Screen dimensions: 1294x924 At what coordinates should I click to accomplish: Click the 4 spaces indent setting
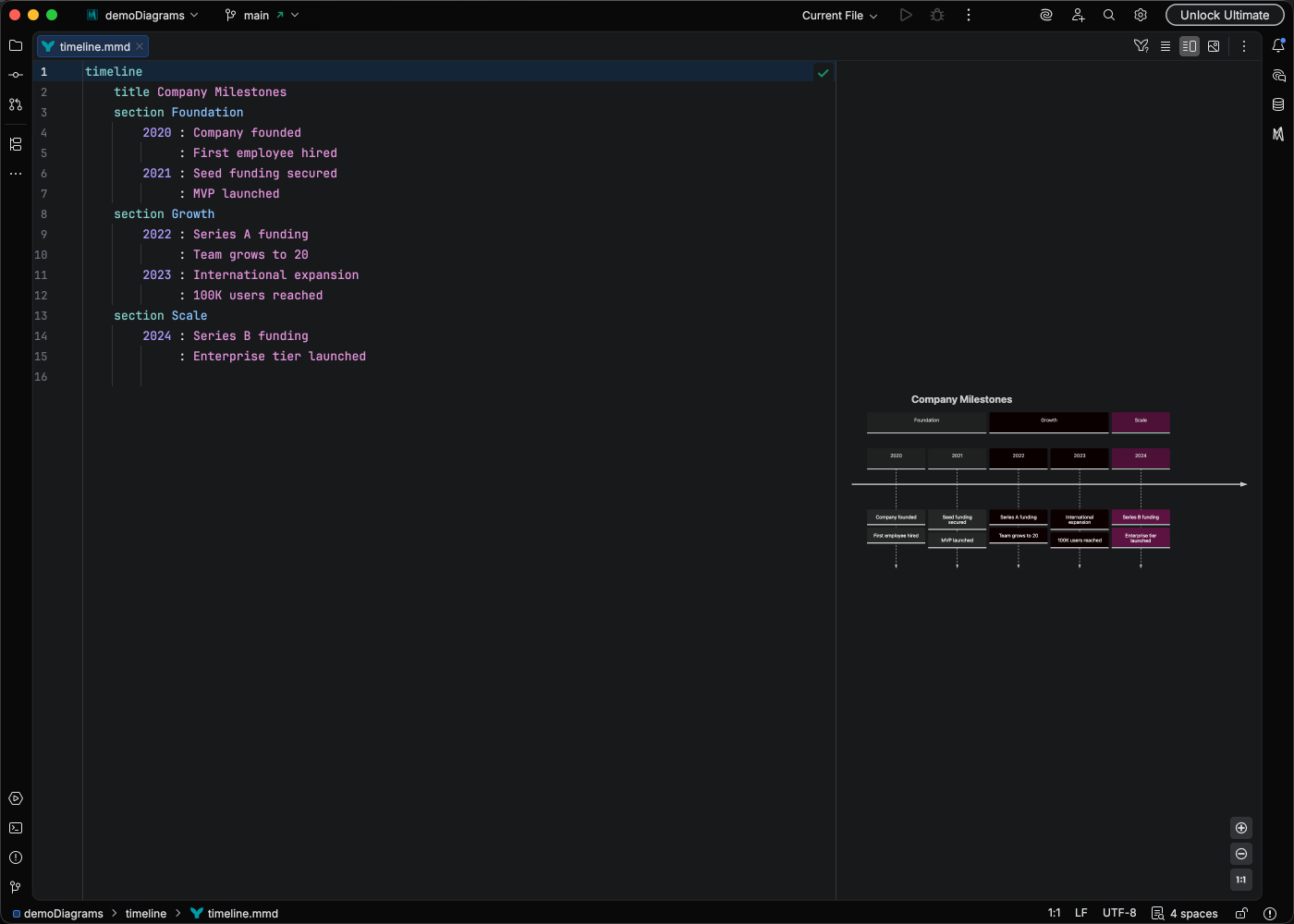(x=1193, y=913)
